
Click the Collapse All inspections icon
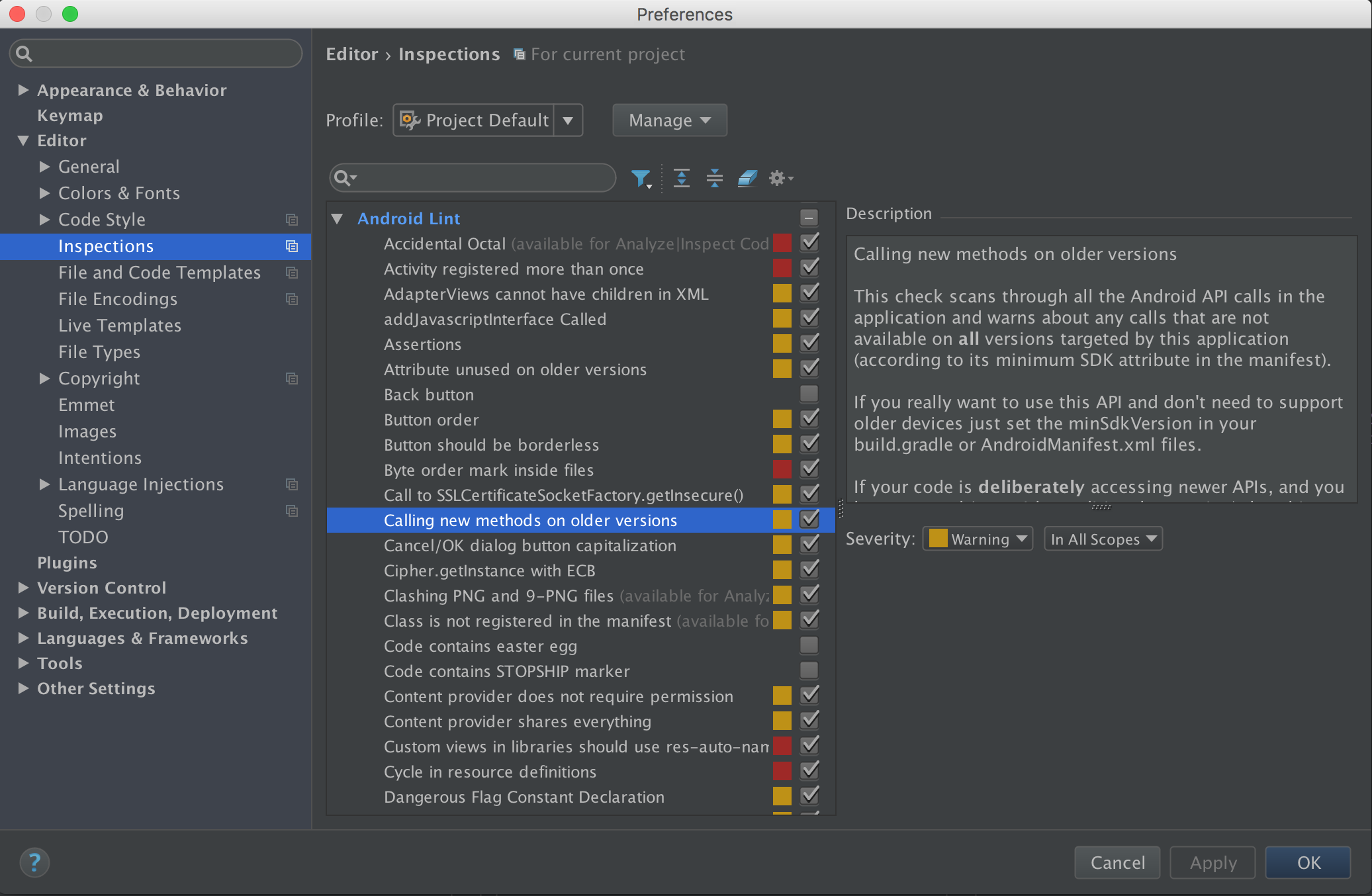pos(714,178)
